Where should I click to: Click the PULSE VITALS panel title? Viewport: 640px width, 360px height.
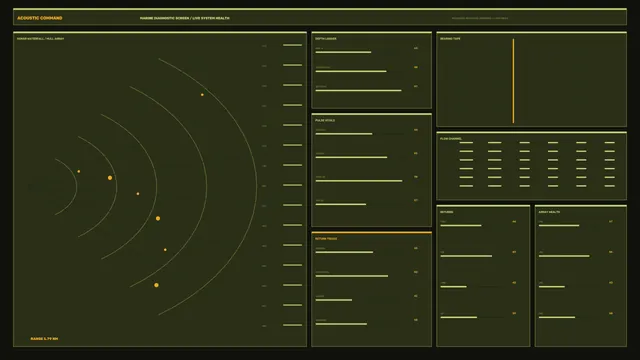(x=325, y=120)
